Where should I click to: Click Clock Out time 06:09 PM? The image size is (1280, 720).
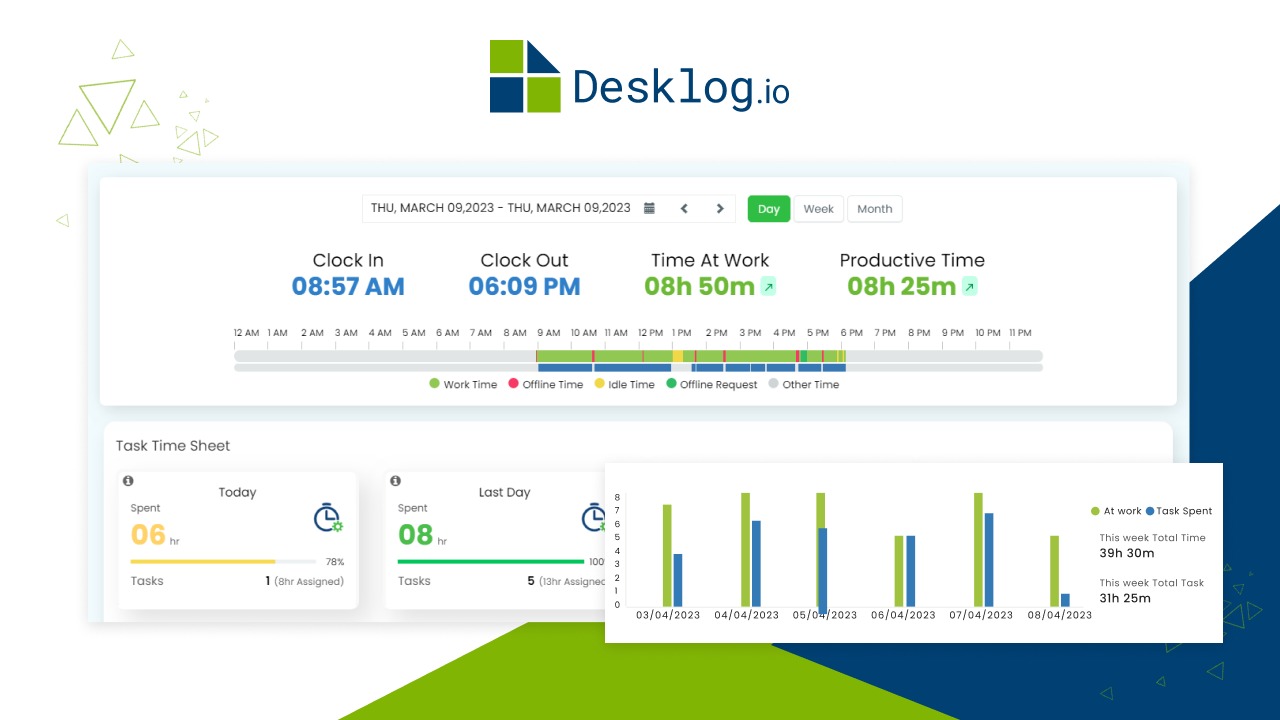click(524, 287)
